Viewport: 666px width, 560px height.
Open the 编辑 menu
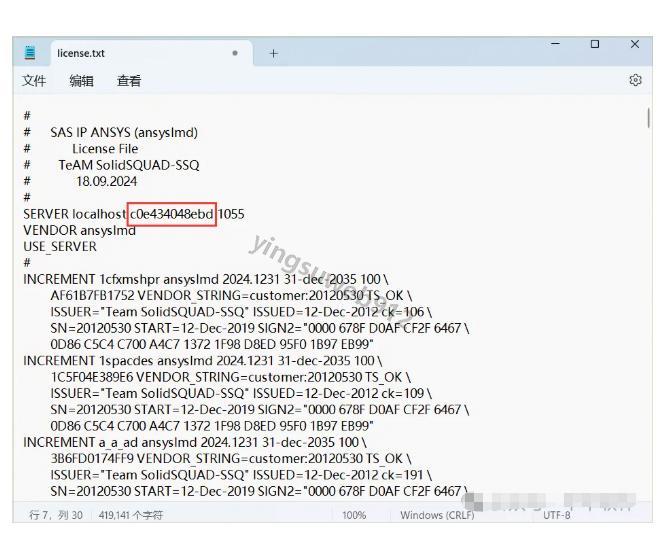click(x=82, y=80)
